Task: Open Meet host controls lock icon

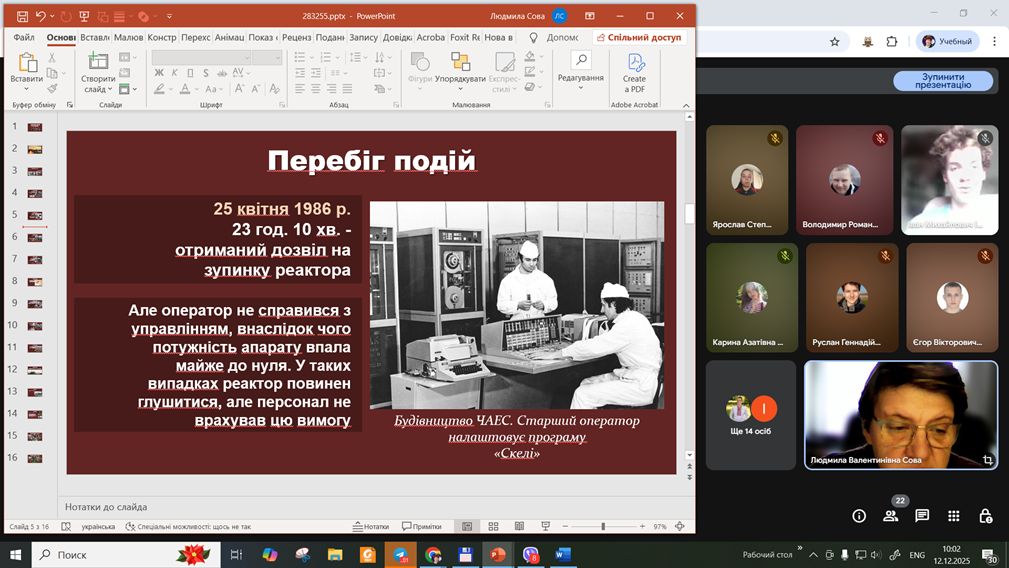Action: (985, 516)
